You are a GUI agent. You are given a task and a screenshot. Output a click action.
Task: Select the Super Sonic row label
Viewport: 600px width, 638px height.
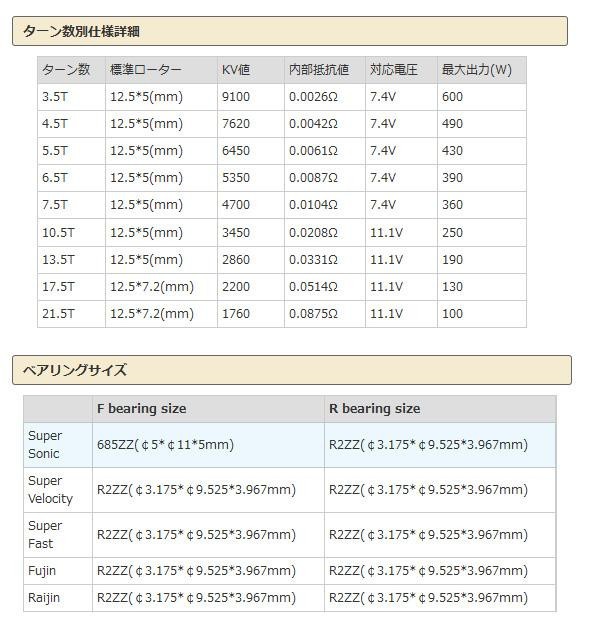click(x=45, y=445)
